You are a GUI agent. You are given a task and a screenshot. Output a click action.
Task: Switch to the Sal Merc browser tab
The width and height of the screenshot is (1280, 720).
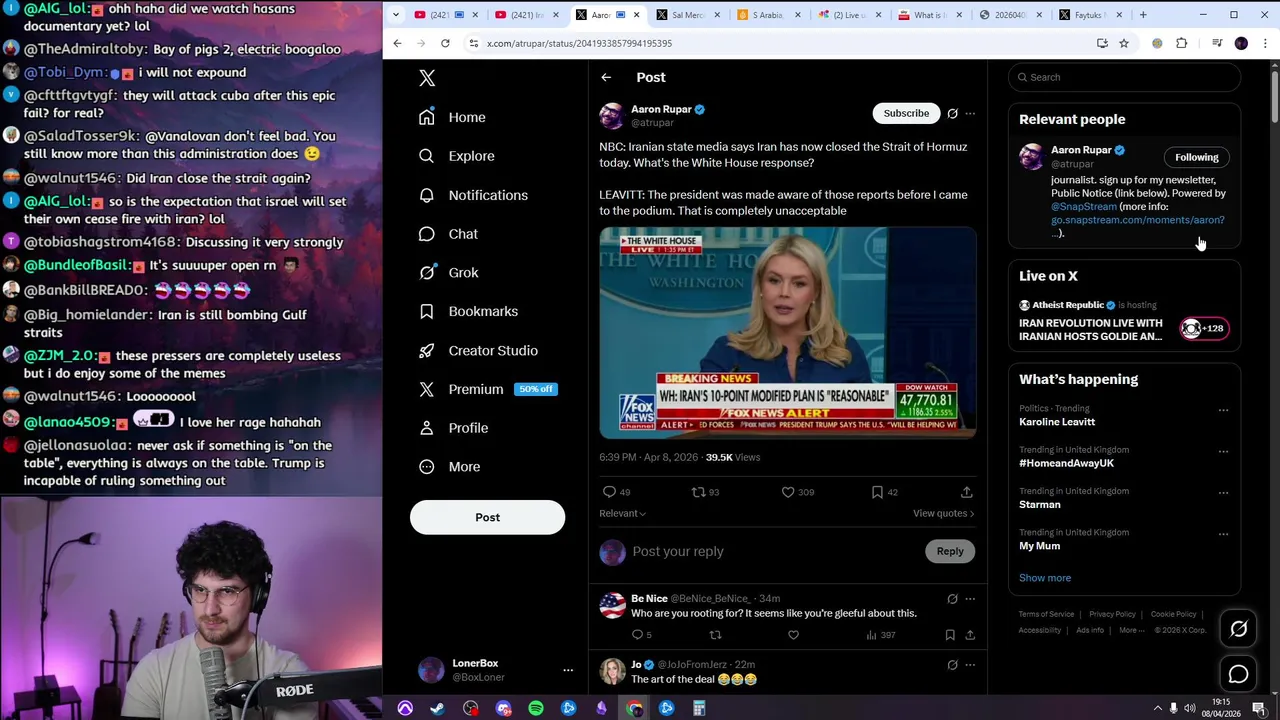tap(688, 15)
